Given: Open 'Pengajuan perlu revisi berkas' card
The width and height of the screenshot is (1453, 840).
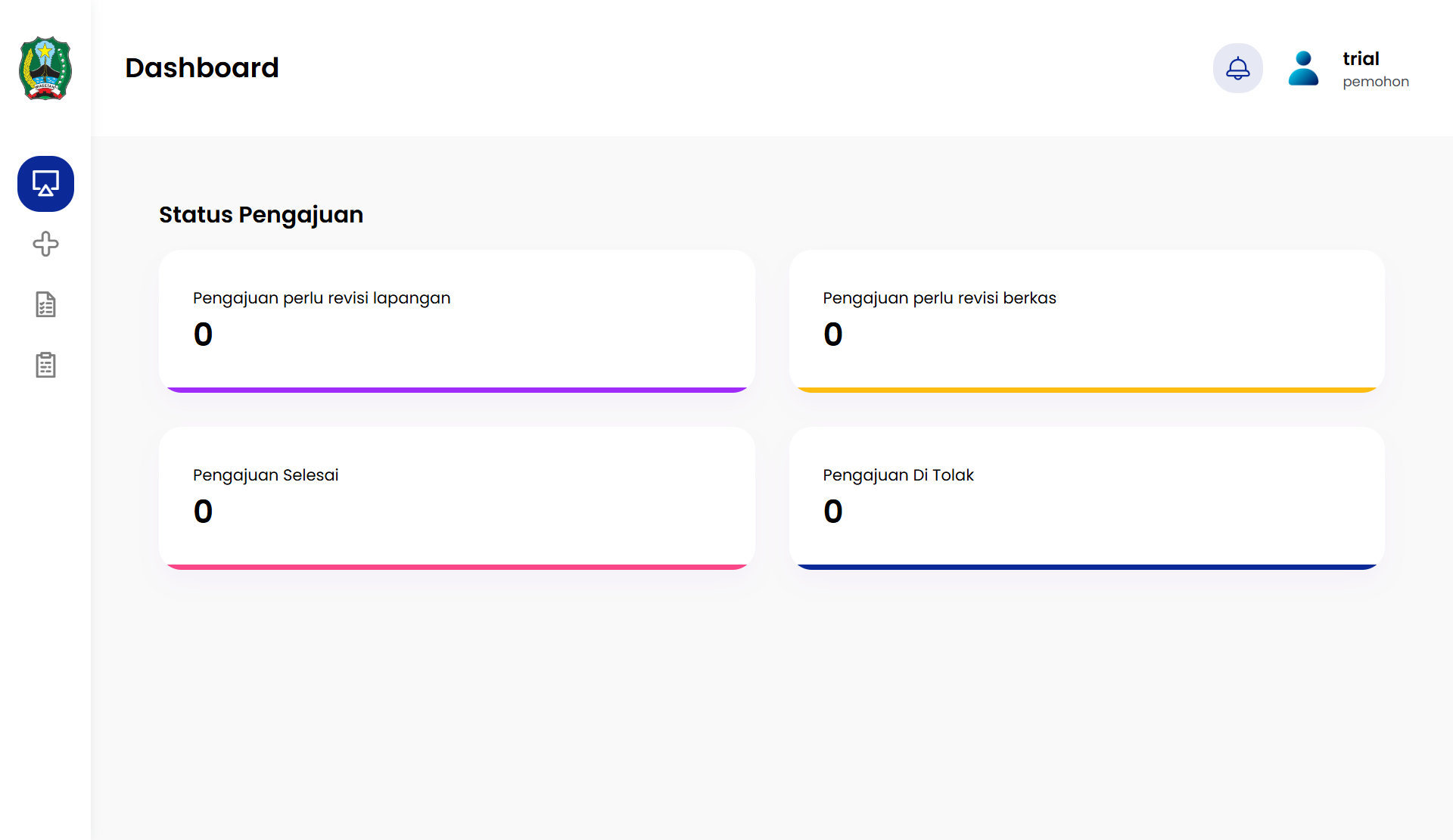Looking at the screenshot, I should [1086, 319].
